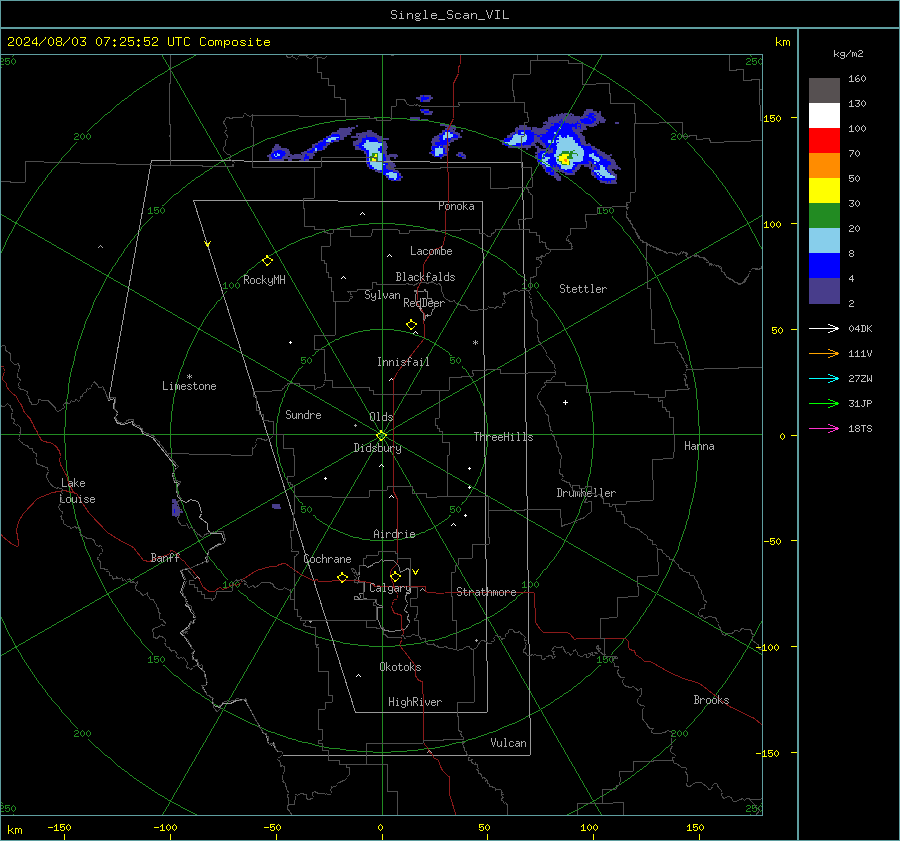Click the Limestone label

[189, 386]
